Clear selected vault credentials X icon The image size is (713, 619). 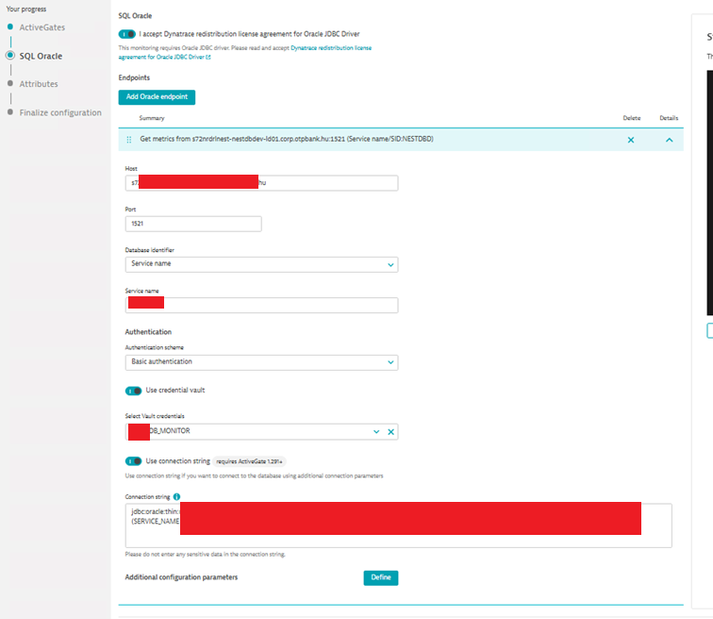click(x=391, y=432)
